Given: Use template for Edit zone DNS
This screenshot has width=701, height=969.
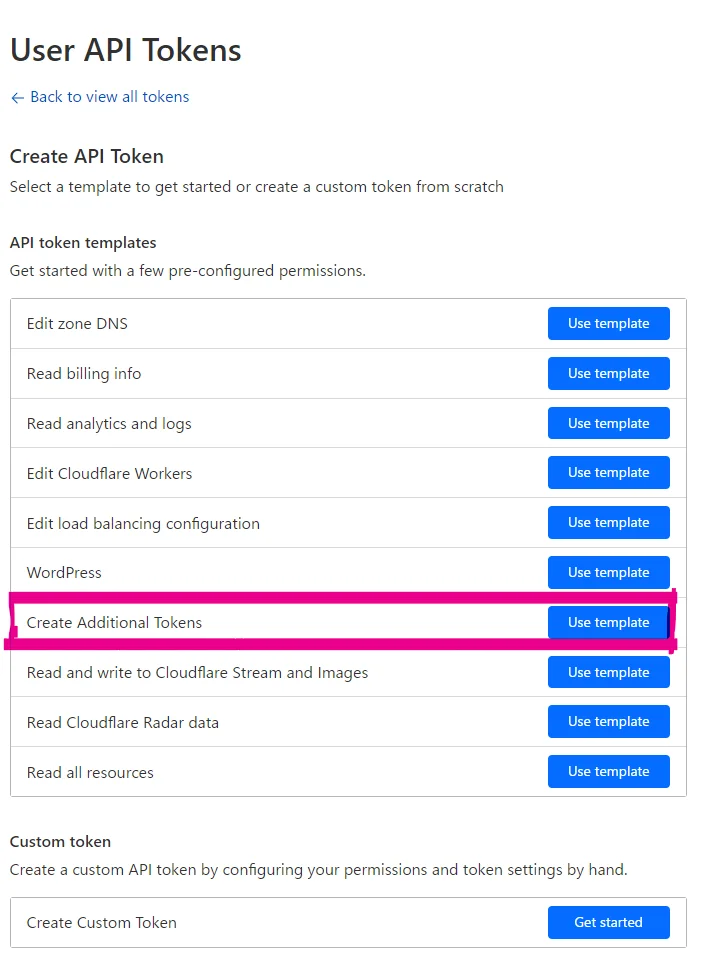Looking at the screenshot, I should (608, 323).
